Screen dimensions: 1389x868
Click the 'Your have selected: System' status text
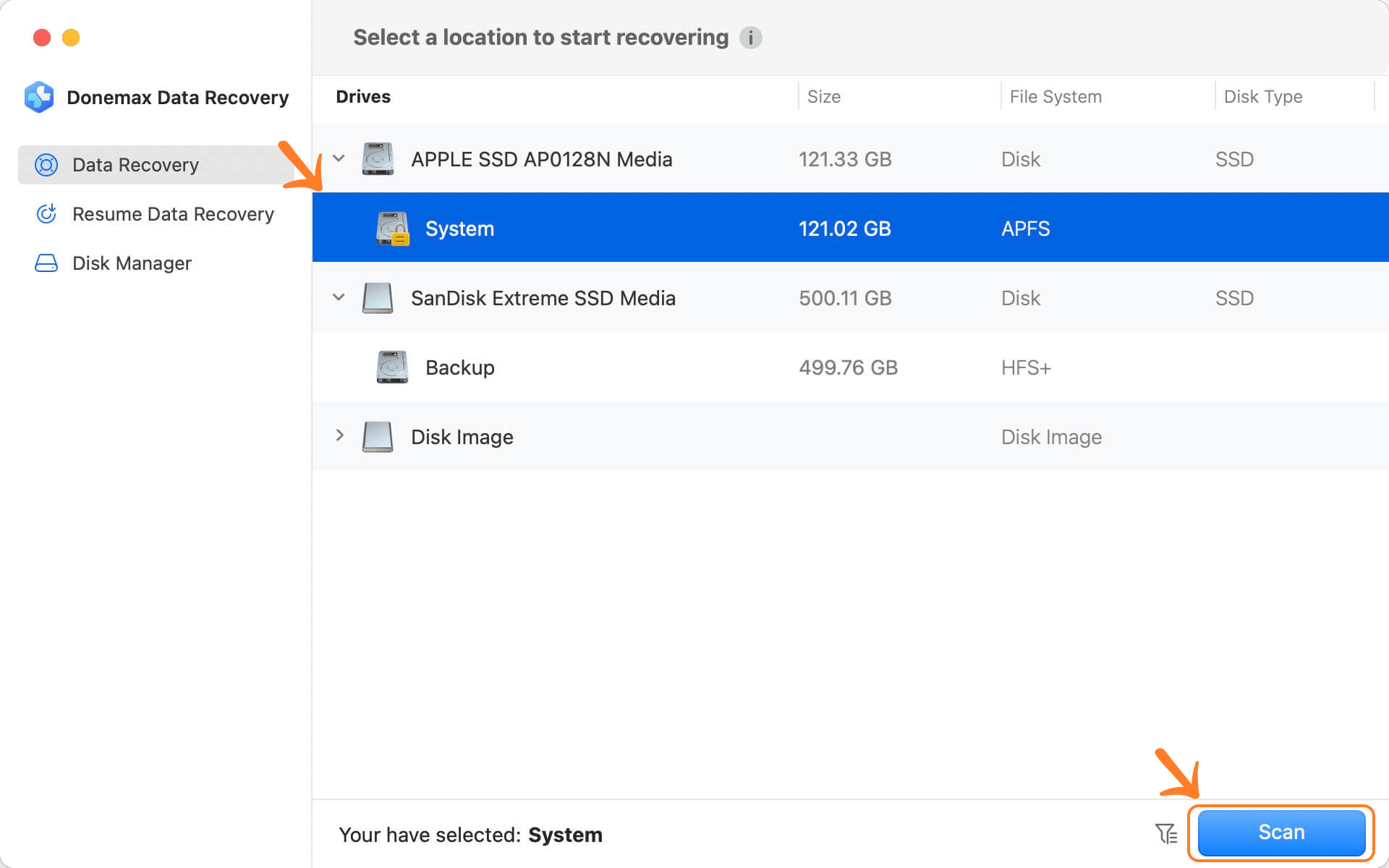click(x=470, y=835)
